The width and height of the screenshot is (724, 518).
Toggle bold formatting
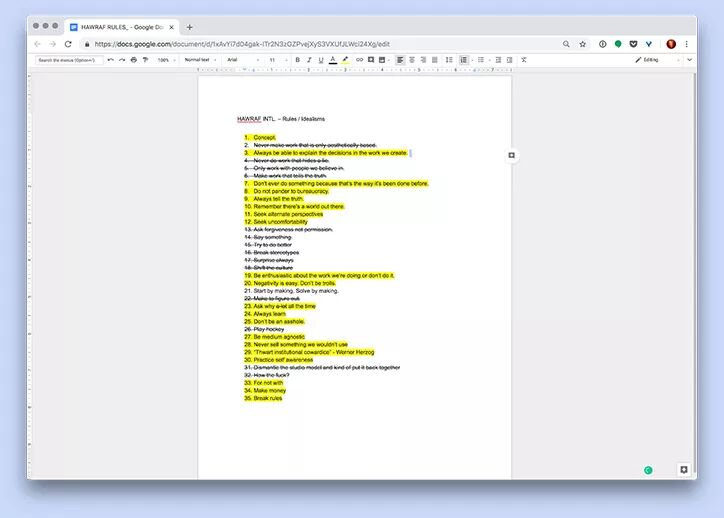(x=298, y=60)
